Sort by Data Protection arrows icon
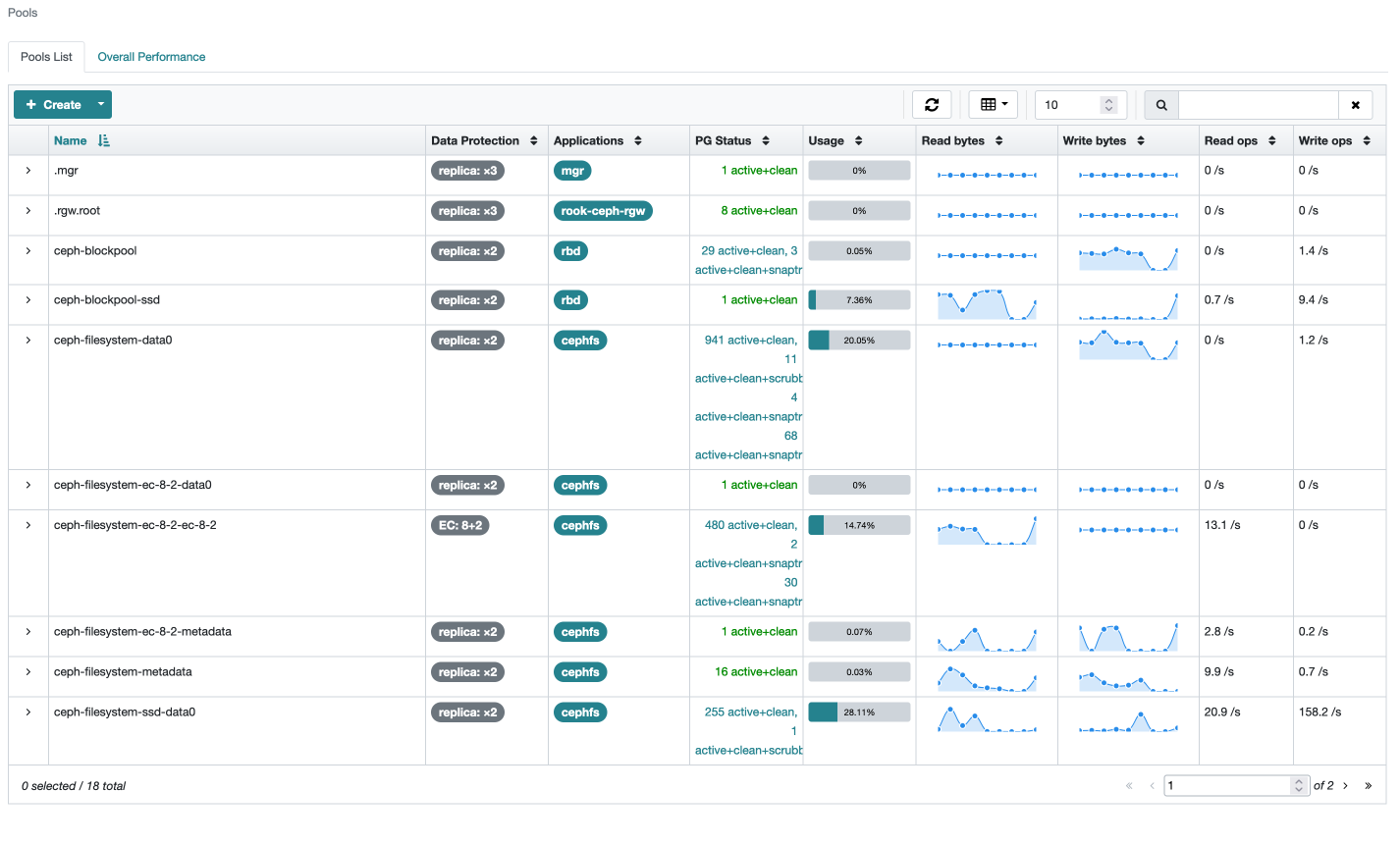Image resolution: width=1400 pixels, height=844 pixels. [534, 141]
